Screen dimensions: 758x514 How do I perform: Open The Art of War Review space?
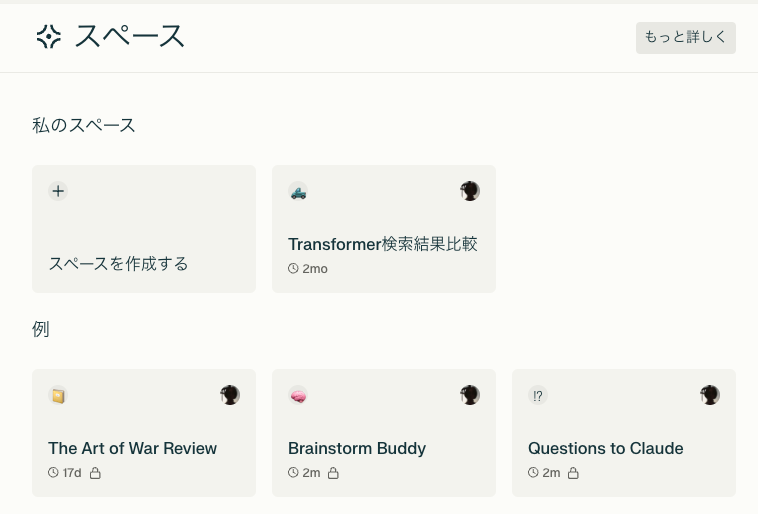click(x=132, y=448)
